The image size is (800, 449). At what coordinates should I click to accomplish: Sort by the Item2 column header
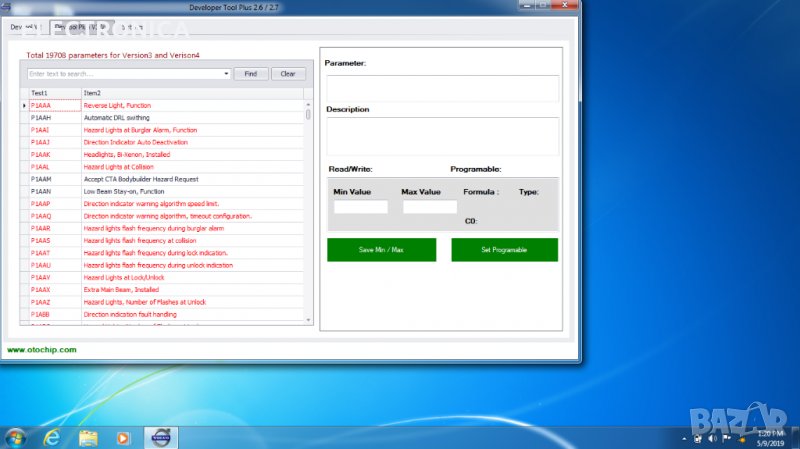click(190, 93)
